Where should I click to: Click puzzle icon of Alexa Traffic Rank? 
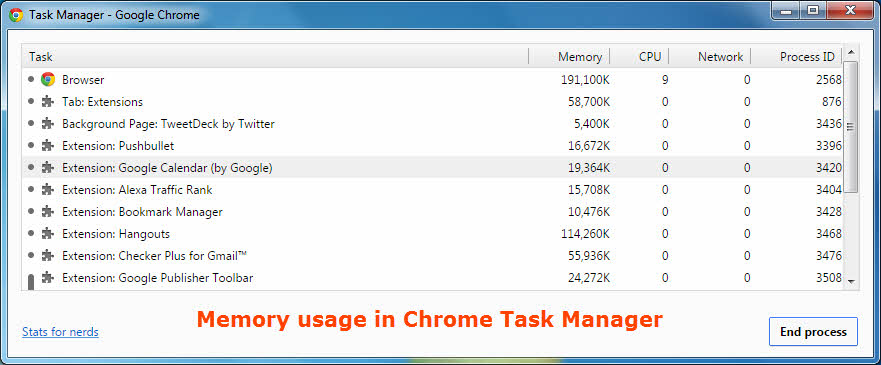pyautogui.click(x=48, y=190)
